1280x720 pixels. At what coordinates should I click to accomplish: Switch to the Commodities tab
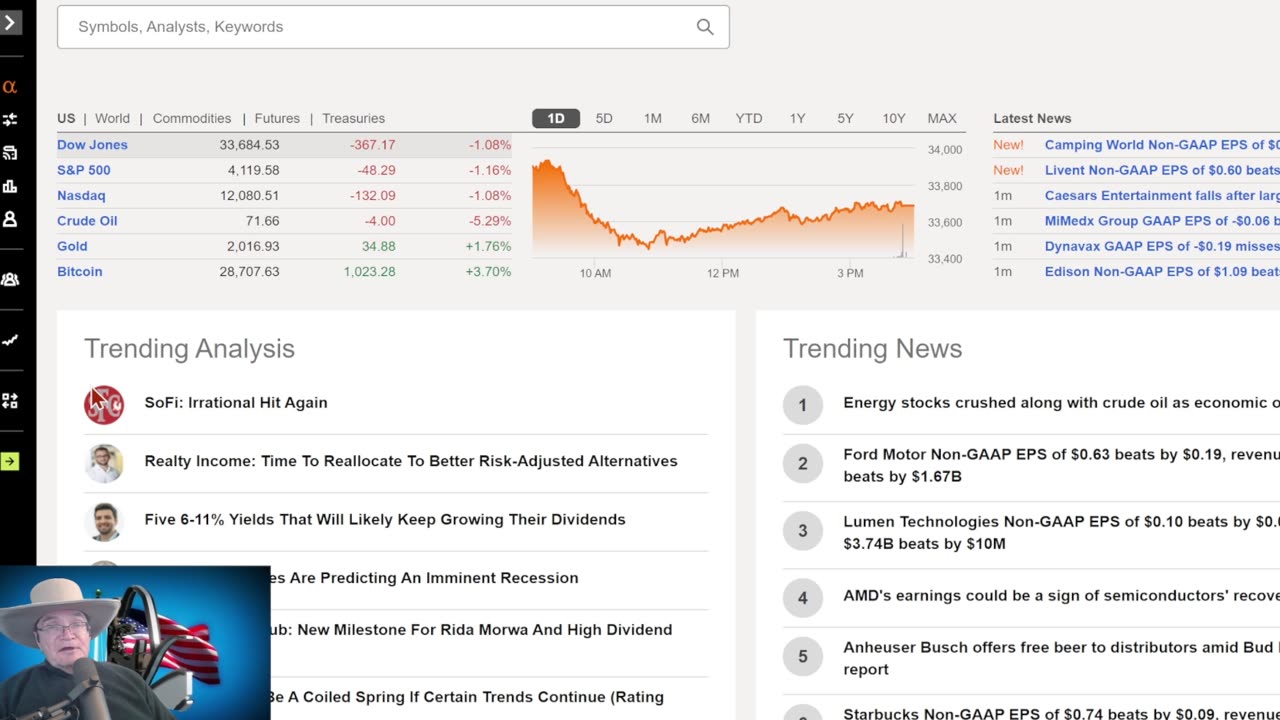pyautogui.click(x=192, y=118)
